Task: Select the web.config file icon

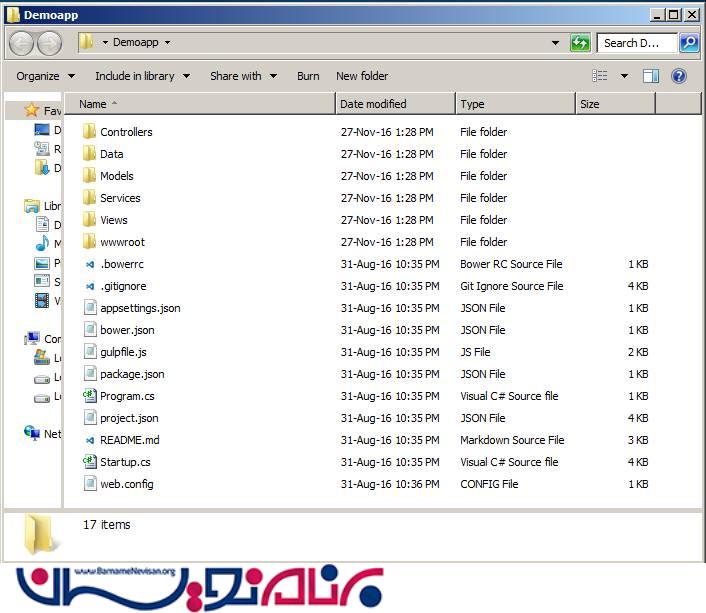Action: (x=90, y=484)
